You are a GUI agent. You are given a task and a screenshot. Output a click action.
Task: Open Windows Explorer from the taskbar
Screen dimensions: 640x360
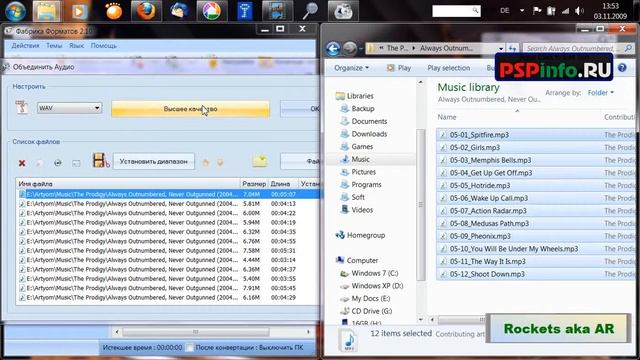click(47, 11)
